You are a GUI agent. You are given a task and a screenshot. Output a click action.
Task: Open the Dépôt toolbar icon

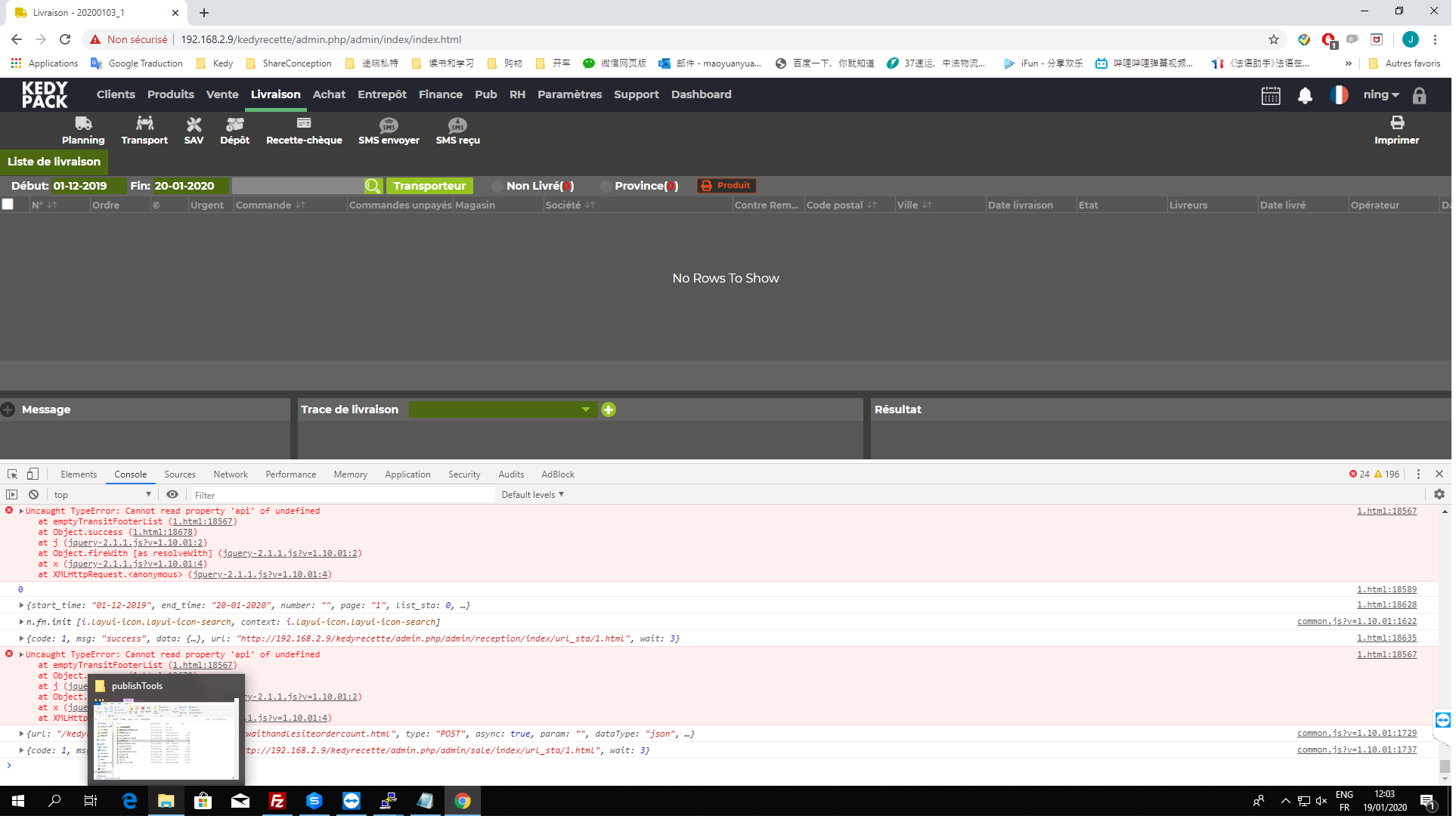click(235, 125)
